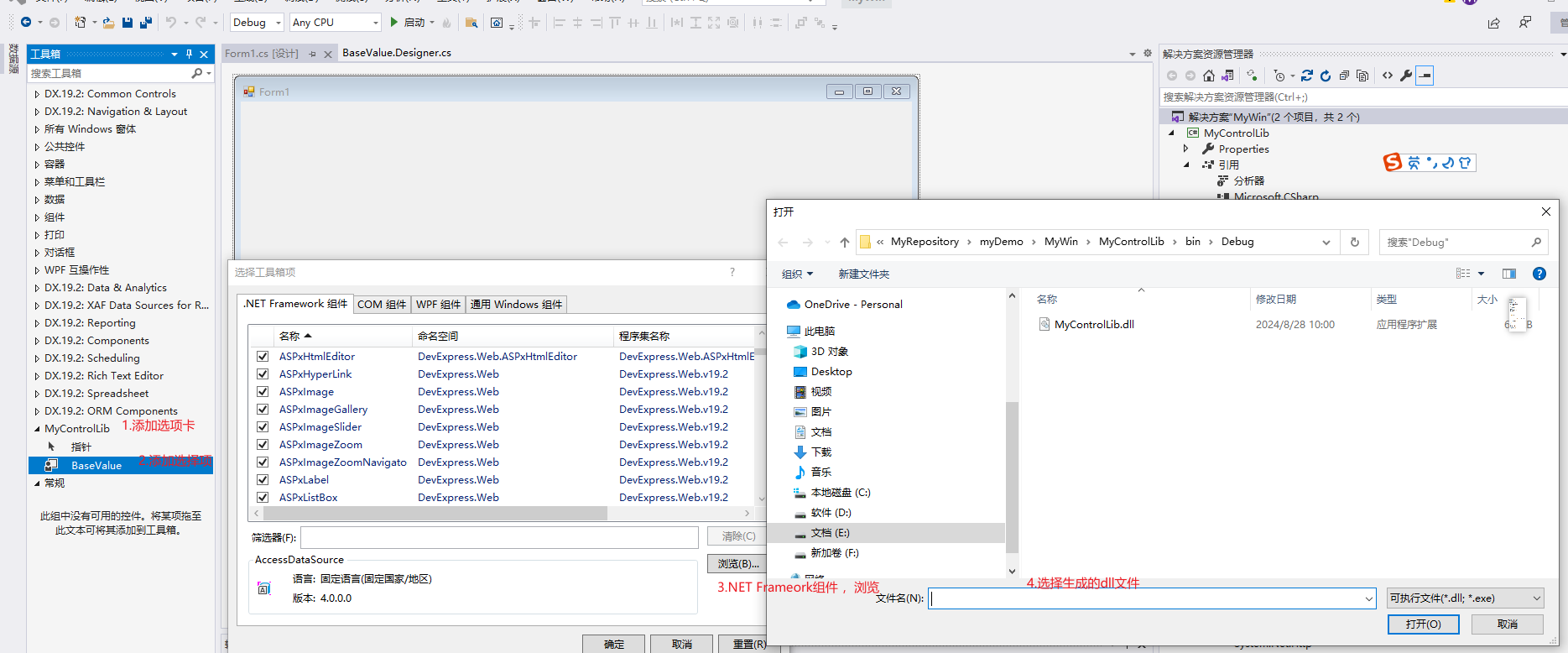
Task: Click 取消 in the Open file dialog
Action: [x=1508, y=624]
